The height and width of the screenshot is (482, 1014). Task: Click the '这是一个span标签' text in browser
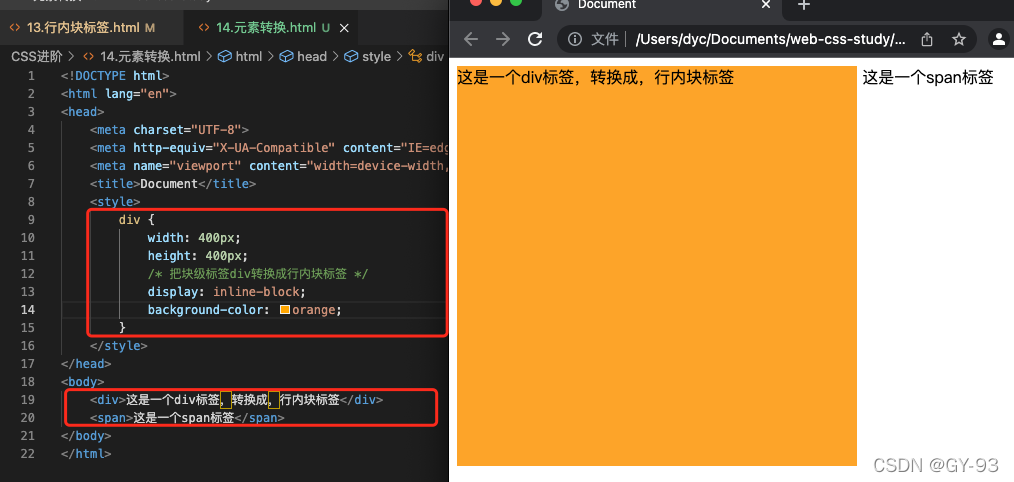(x=927, y=78)
